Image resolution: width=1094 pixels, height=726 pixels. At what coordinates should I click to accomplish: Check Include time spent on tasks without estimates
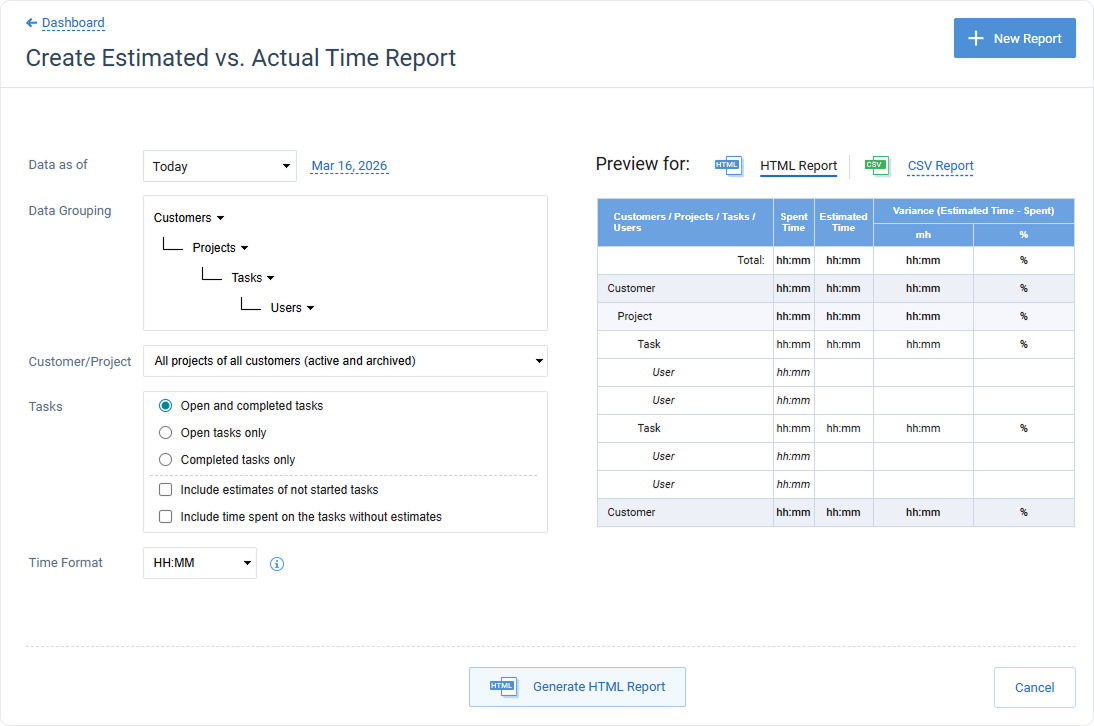165,516
